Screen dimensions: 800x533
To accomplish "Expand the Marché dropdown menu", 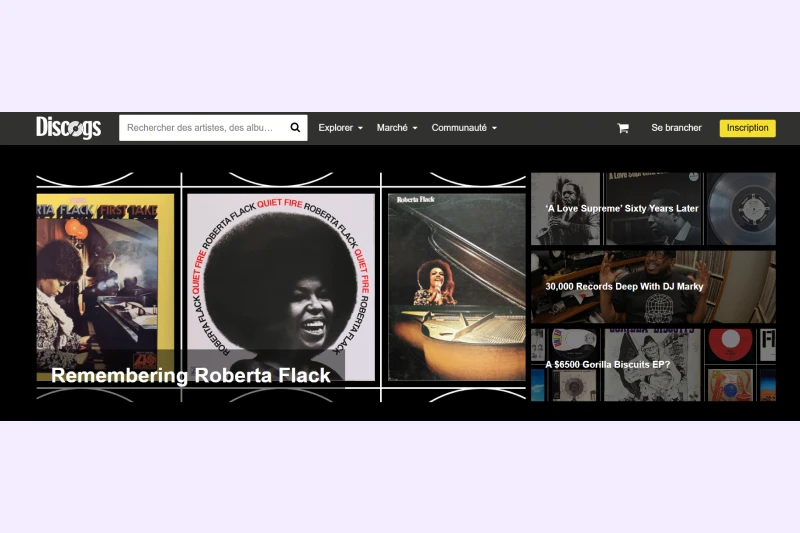I will tap(397, 128).
